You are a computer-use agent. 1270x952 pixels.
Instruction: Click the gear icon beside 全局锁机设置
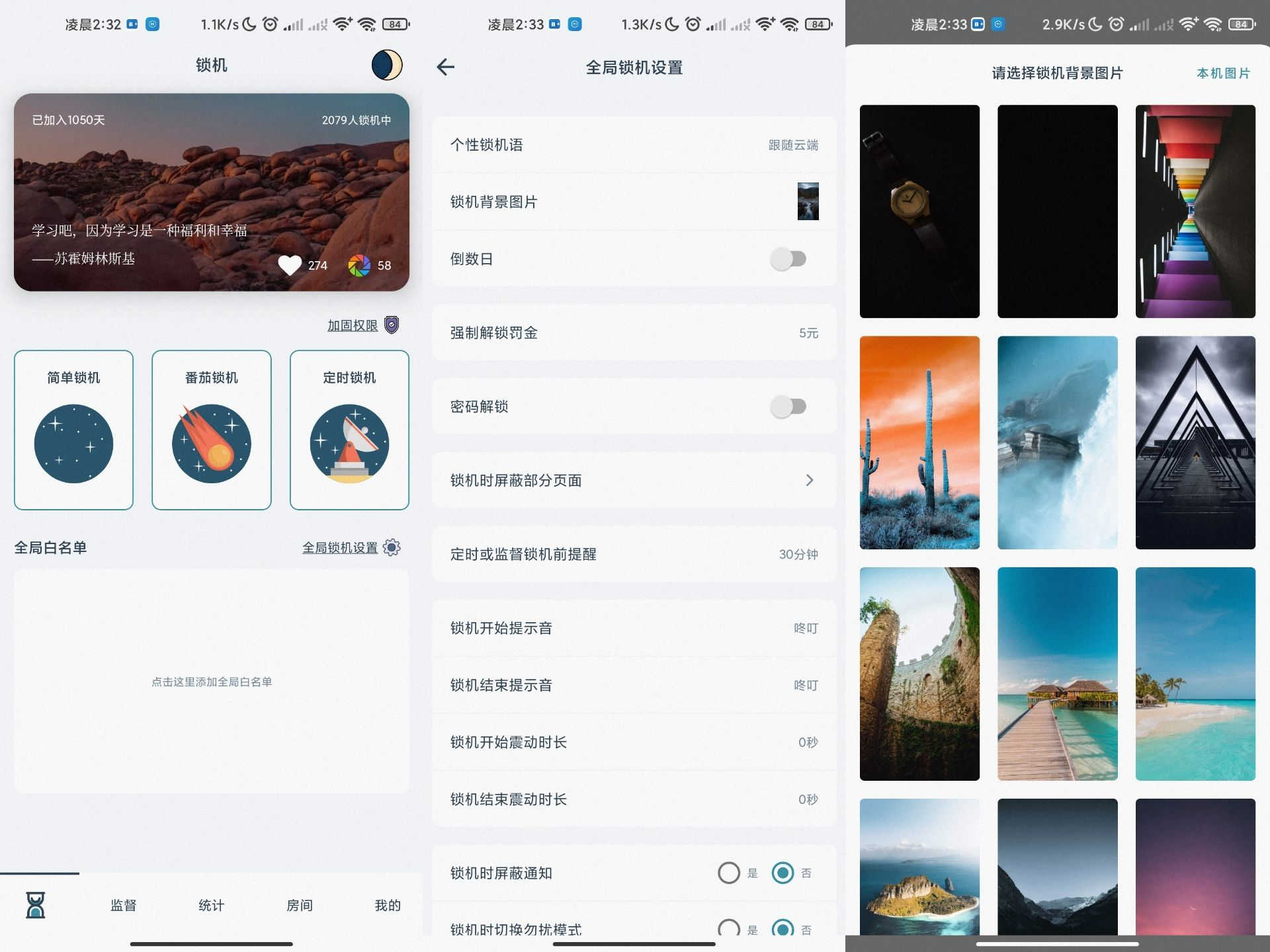tap(392, 547)
